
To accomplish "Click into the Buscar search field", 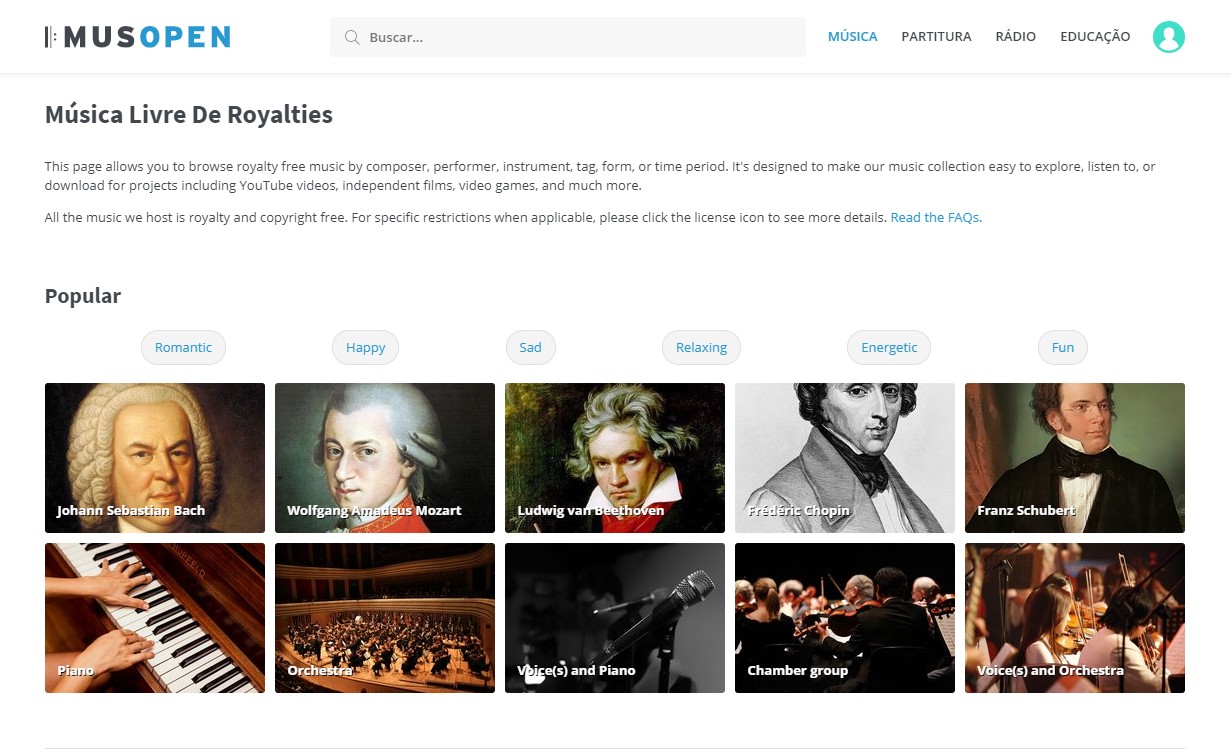I will coord(568,37).
